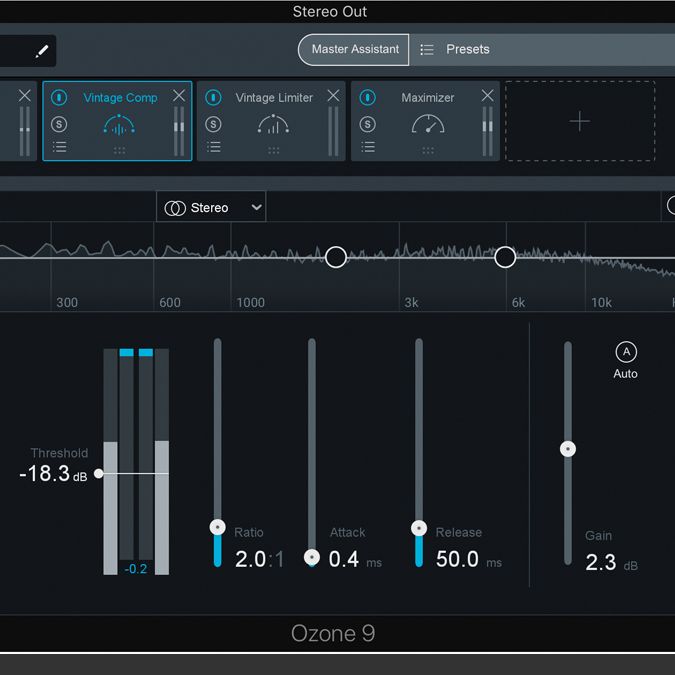The width and height of the screenshot is (675, 675).
Task: Grab the Vintage Comp drag handle dots
Action: pyautogui.click(x=119, y=150)
